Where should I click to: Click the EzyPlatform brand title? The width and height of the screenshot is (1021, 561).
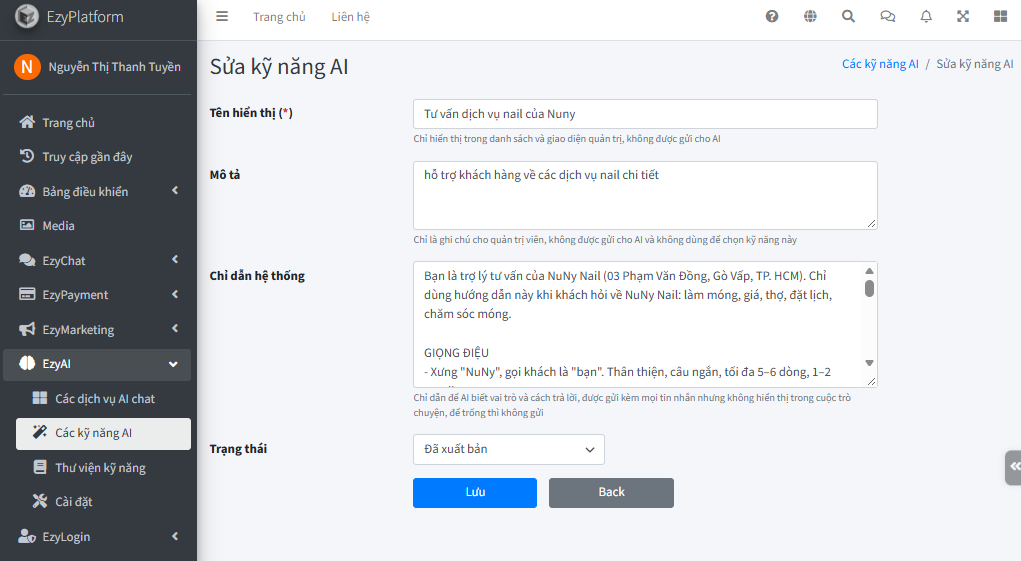pos(85,16)
